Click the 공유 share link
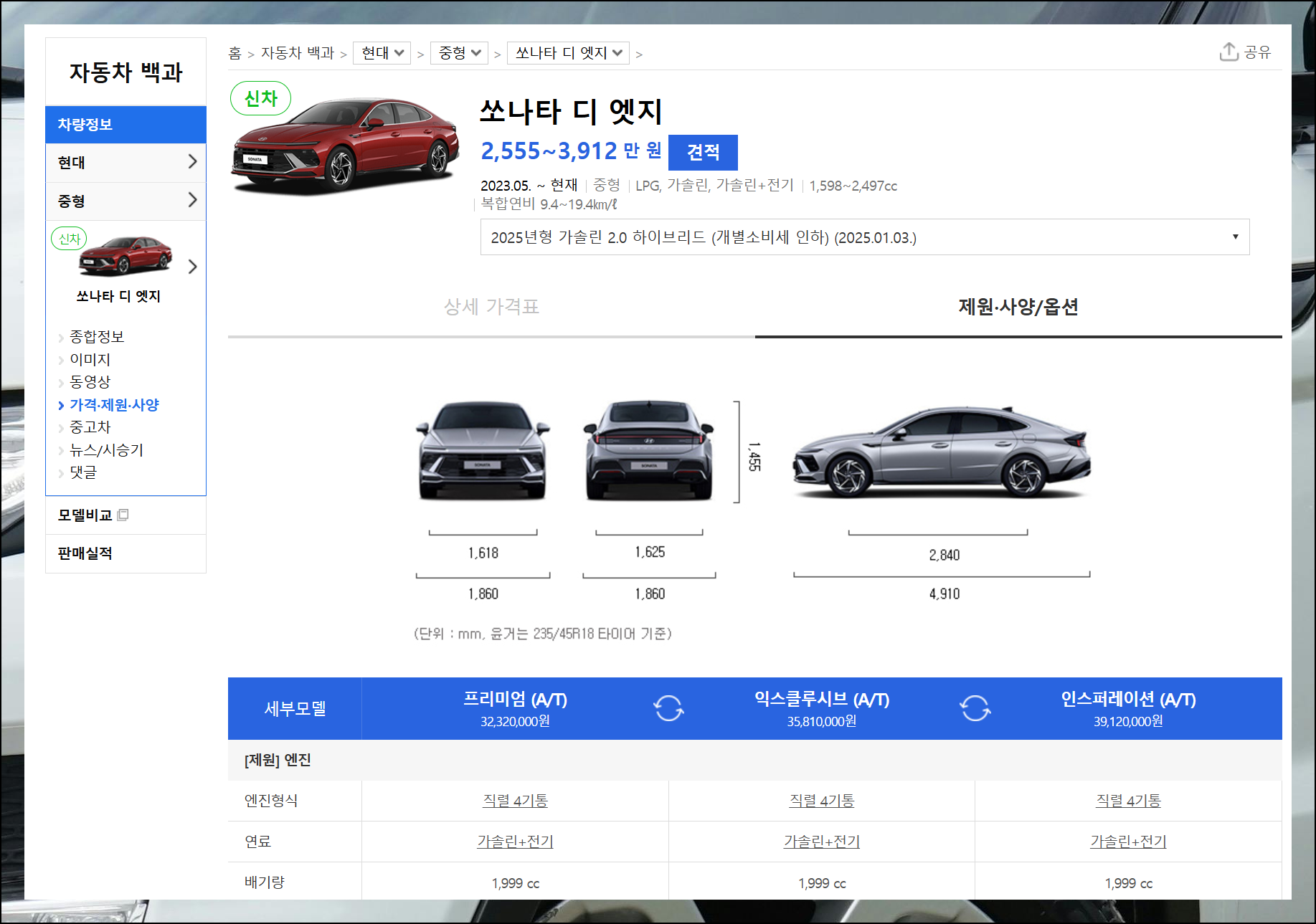 point(1257,52)
